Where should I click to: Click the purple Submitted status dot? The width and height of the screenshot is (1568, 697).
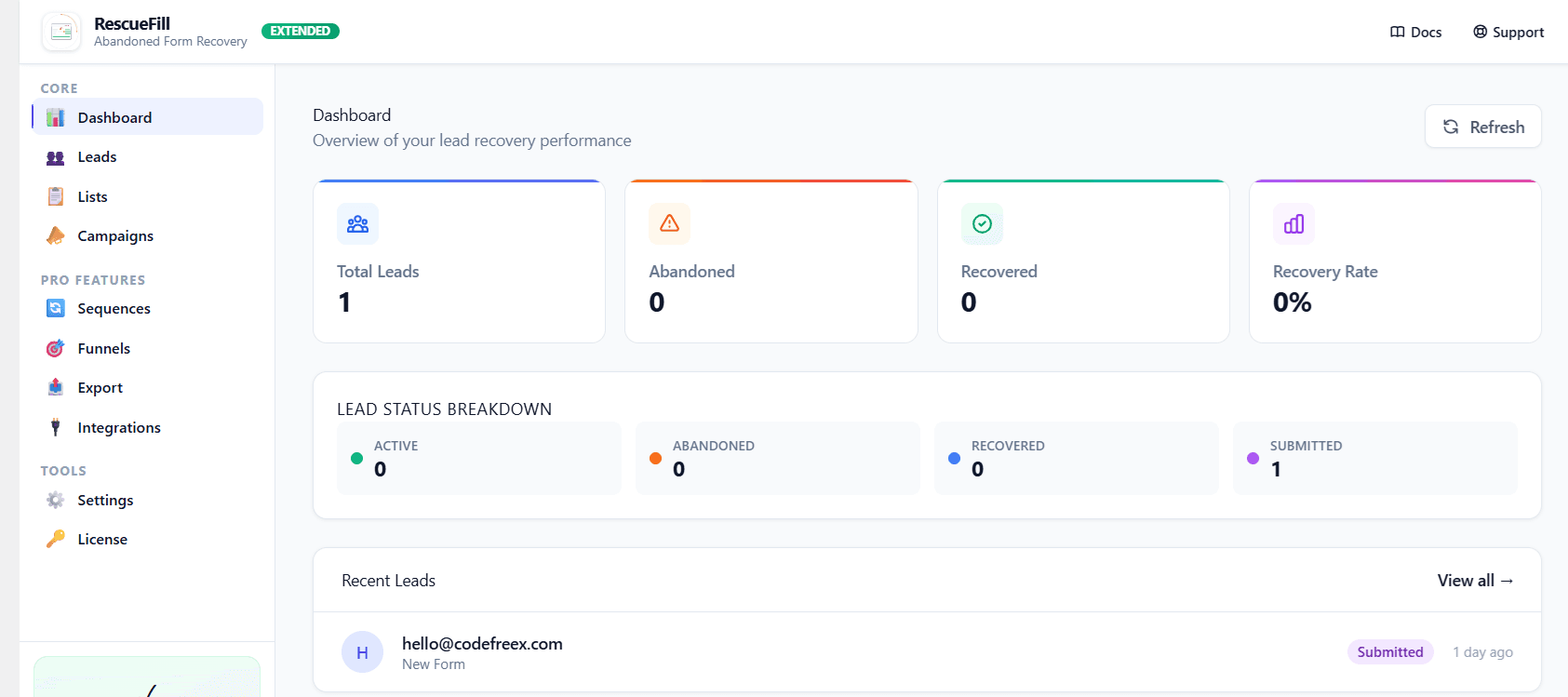1253,458
